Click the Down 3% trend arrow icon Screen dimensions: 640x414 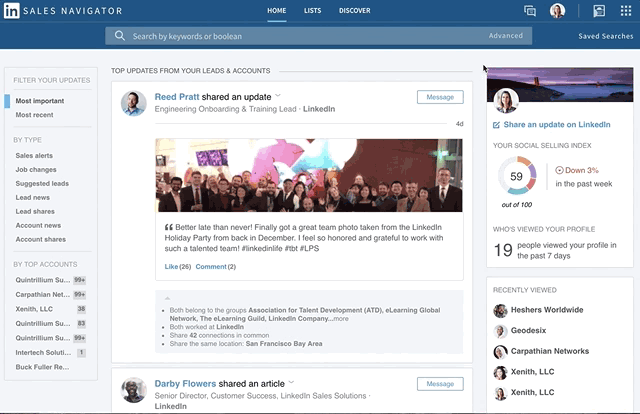pos(559,170)
